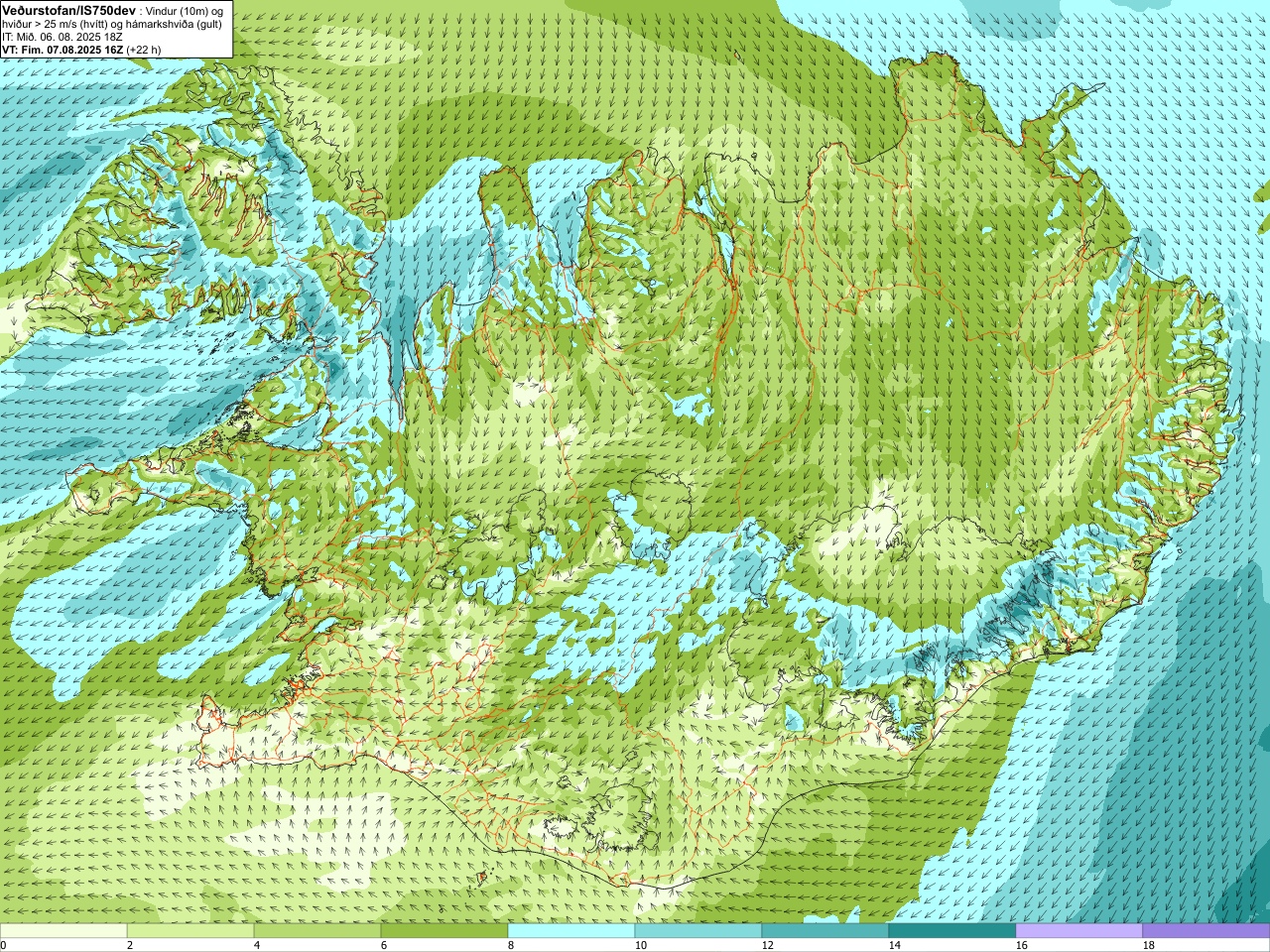Click the legend scale label "12"
Image resolution: width=1270 pixels, height=952 pixels.
point(768,946)
